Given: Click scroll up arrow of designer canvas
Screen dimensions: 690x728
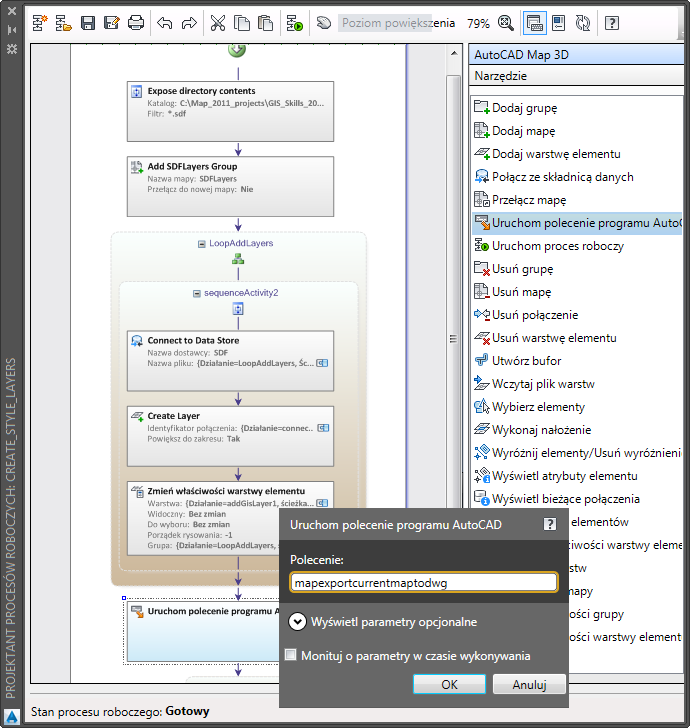Looking at the screenshot, I should click(454, 54).
